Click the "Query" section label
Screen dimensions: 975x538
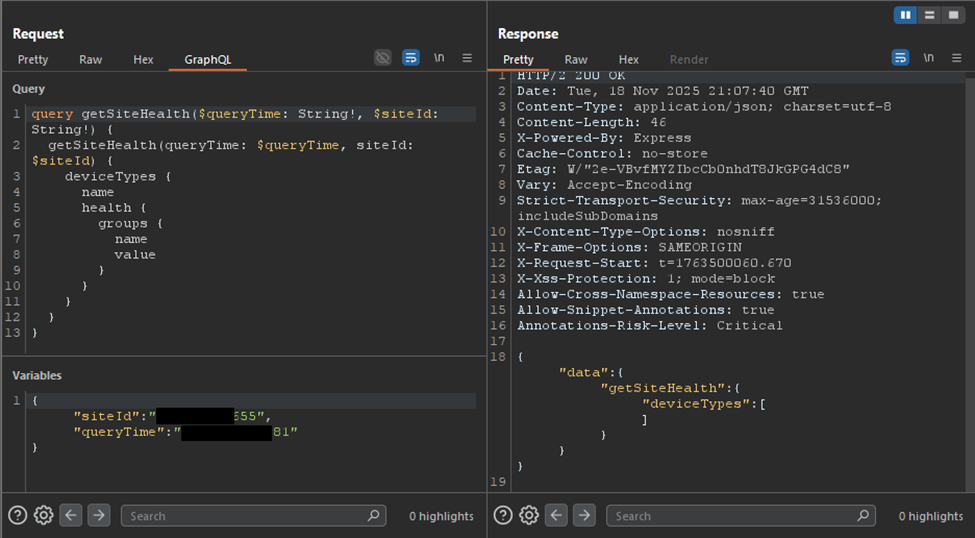click(29, 89)
